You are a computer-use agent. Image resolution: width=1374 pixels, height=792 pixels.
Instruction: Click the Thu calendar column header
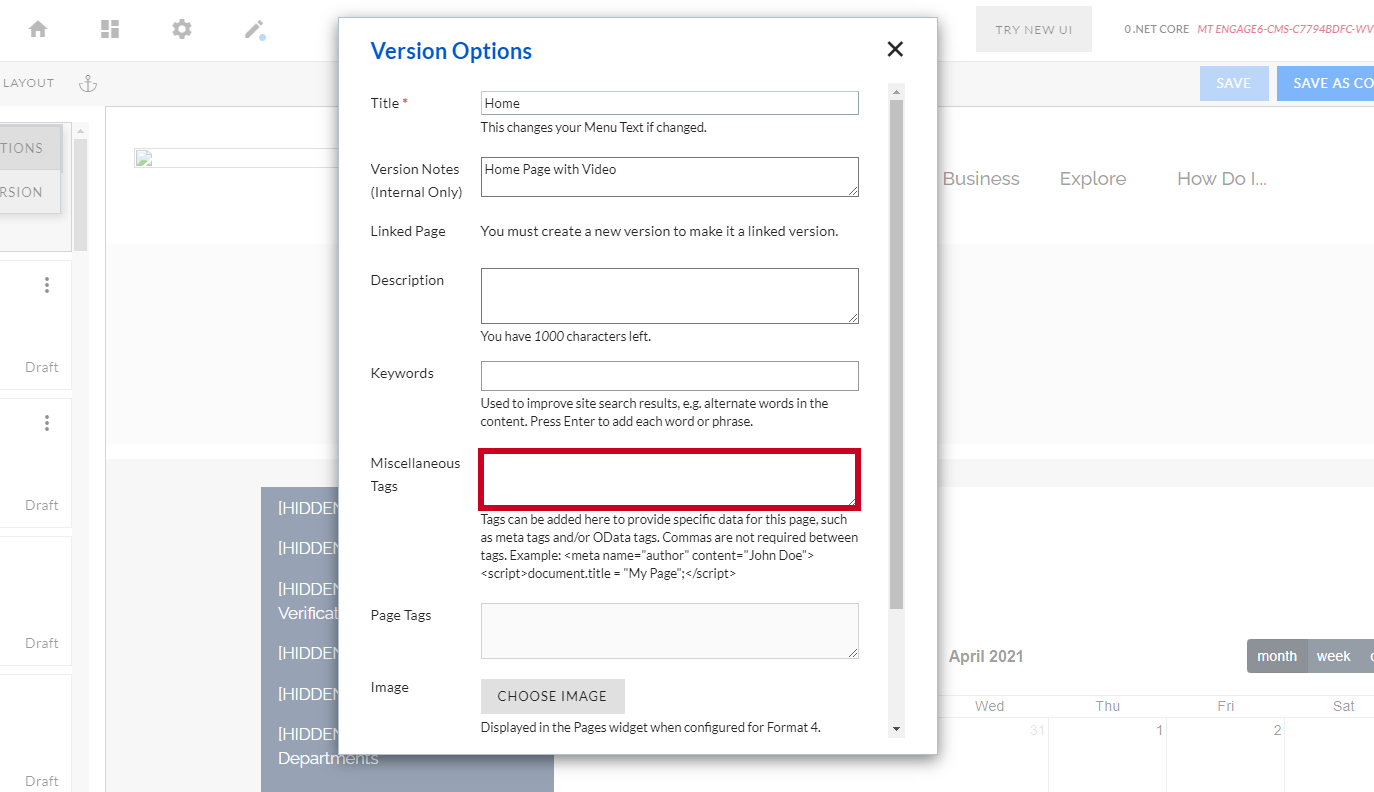(1107, 706)
